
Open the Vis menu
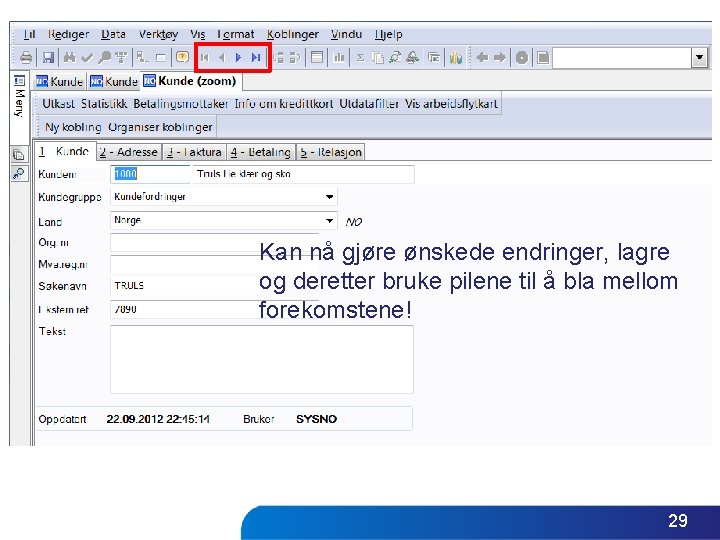(x=198, y=34)
